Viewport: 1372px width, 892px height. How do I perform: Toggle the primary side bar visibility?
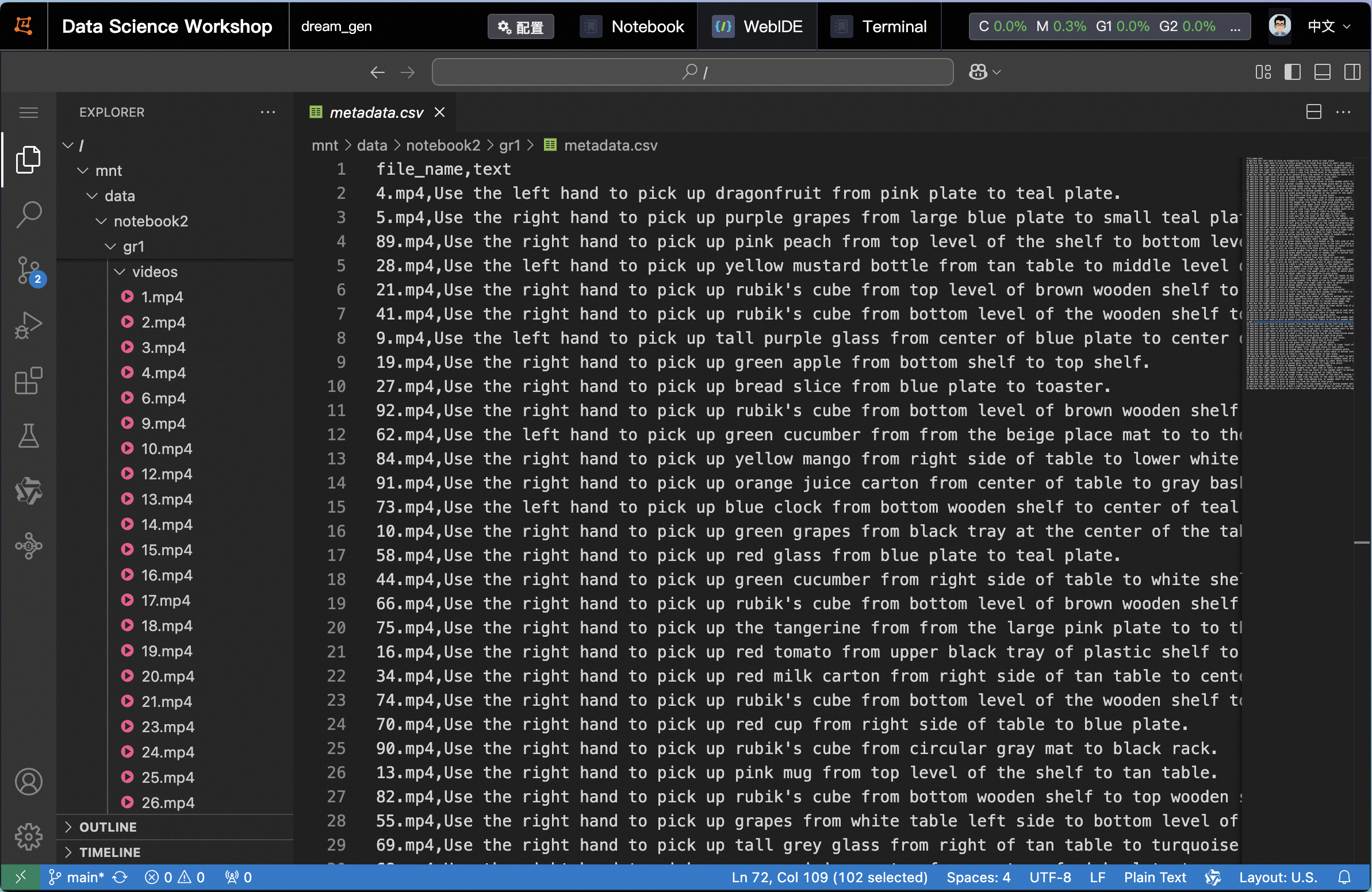point(1292,72)
